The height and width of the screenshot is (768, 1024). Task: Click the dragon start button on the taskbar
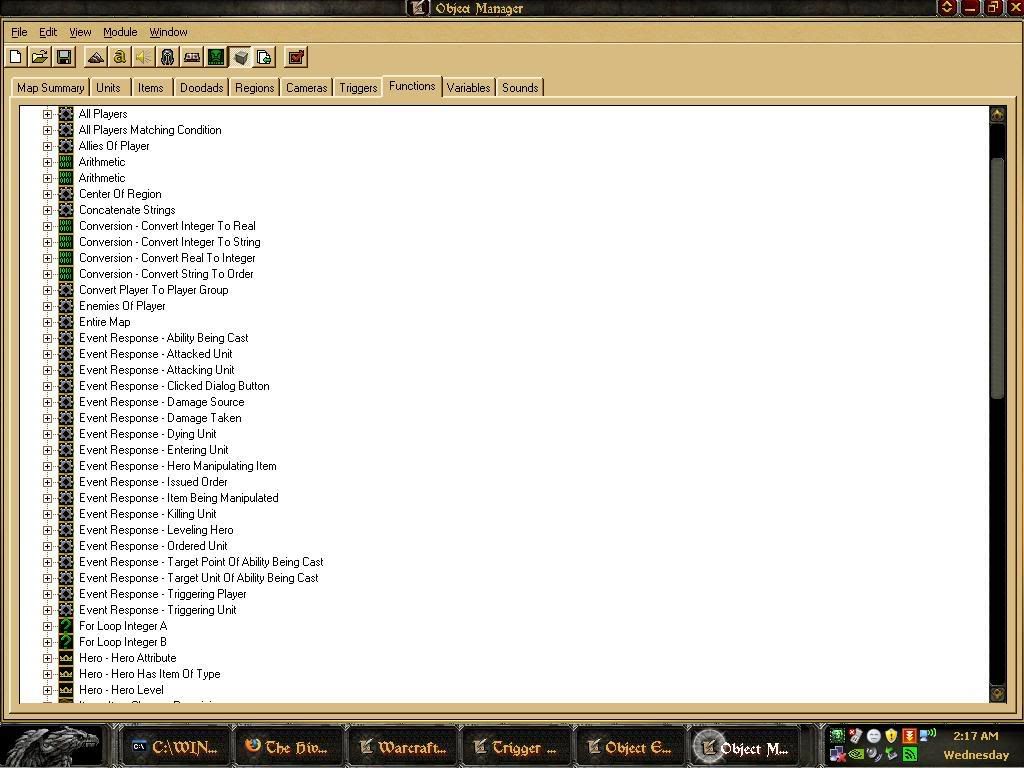pos(54,746)
